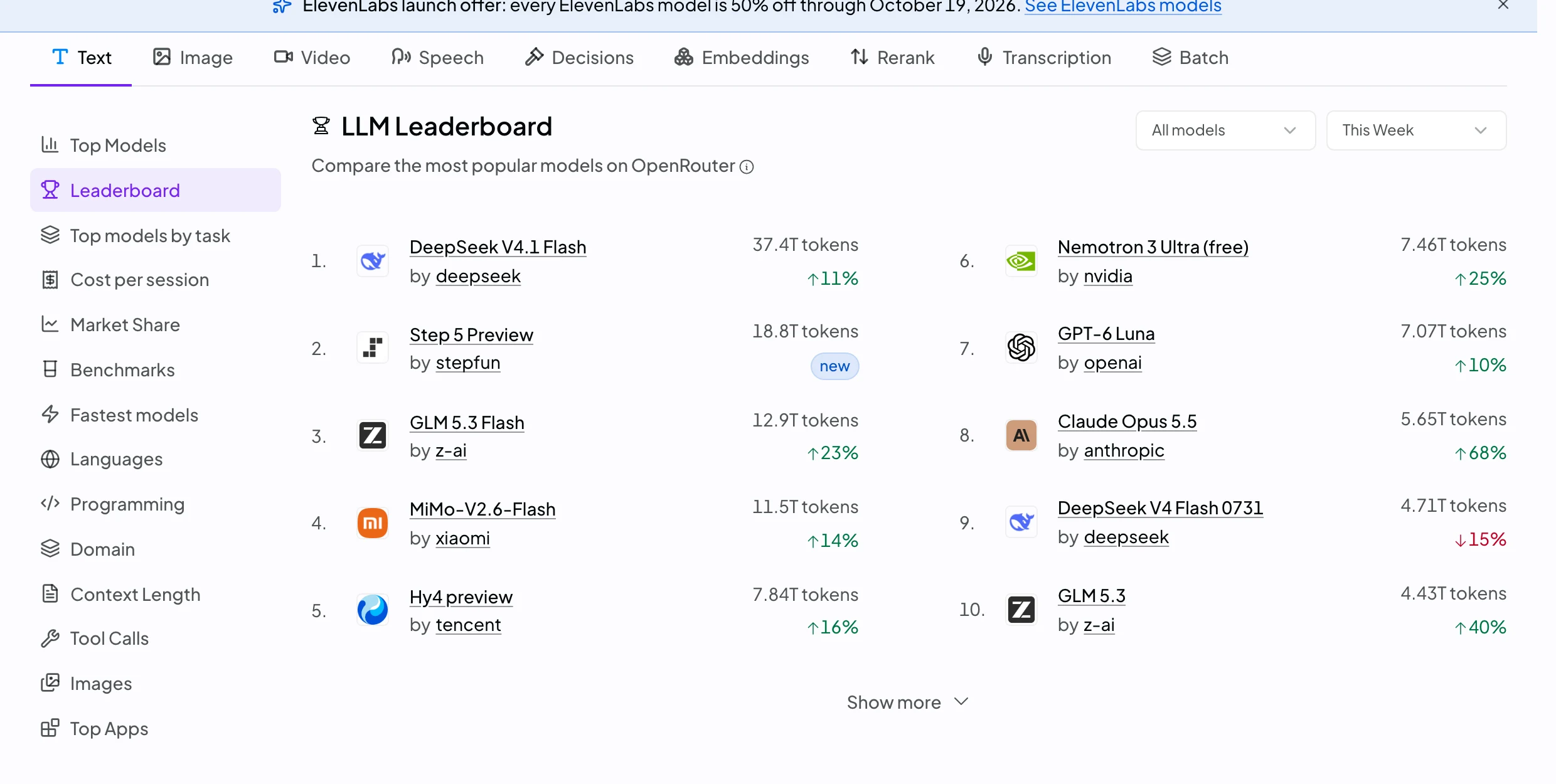Screen dimensions: 1556x784
Task: Open the This Week time range dropdown
Action: click(1416, 130)
